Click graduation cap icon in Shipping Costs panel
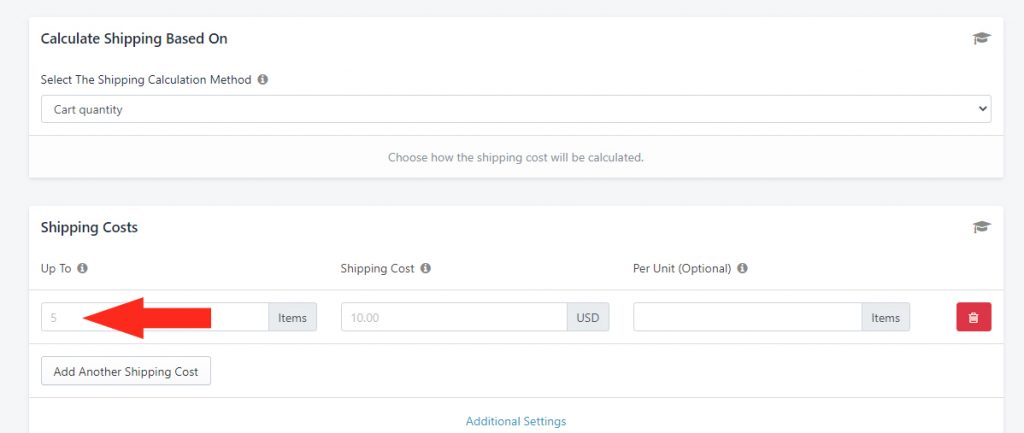 (x=981, y=227)
